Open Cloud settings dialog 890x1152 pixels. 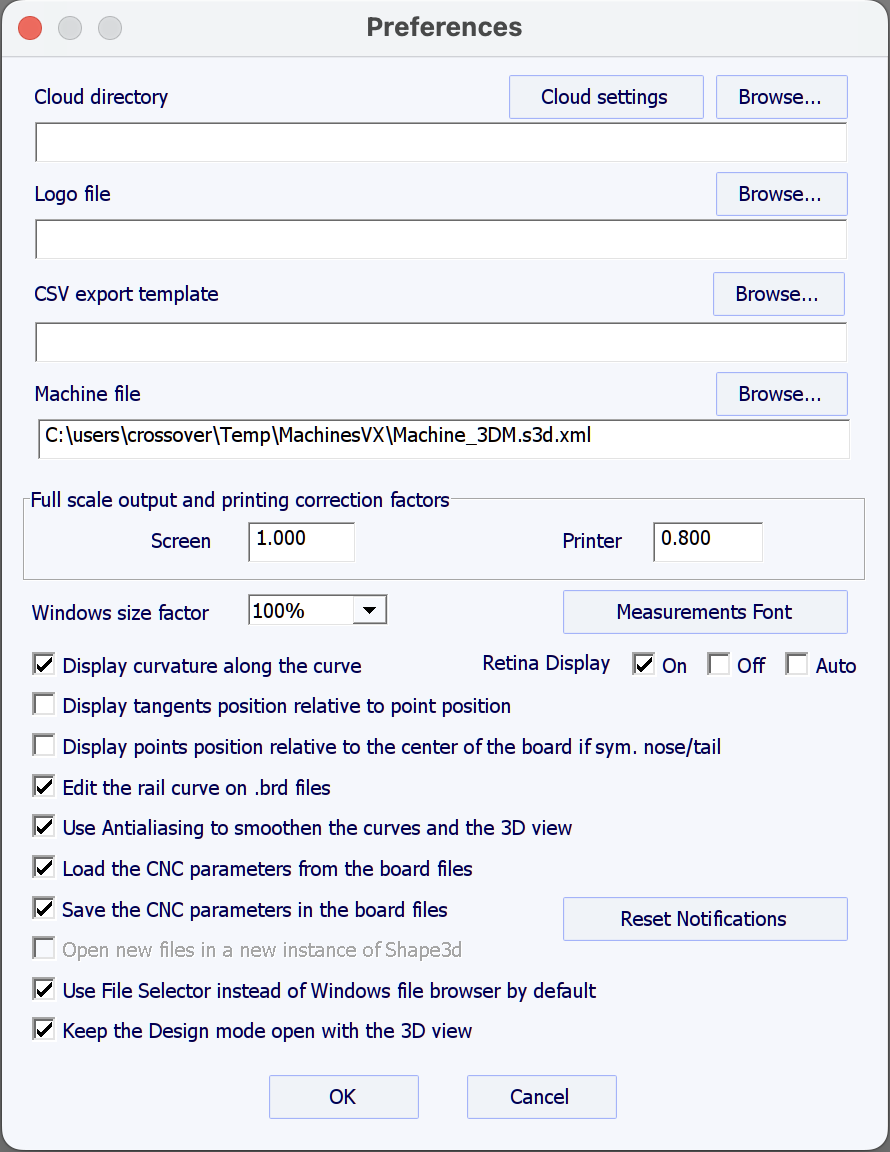point(605,97)
